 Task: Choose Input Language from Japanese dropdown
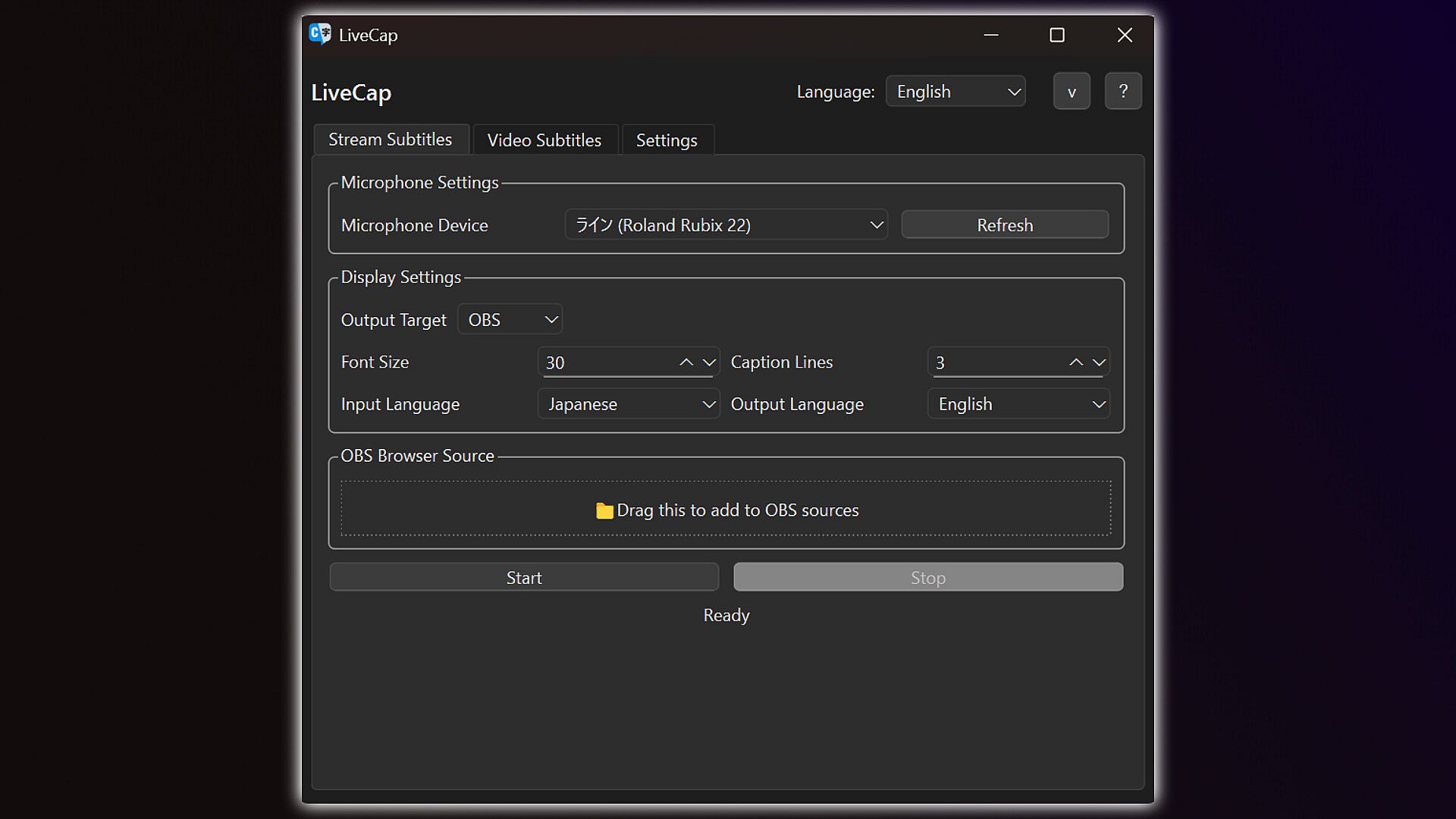point(628,404)
